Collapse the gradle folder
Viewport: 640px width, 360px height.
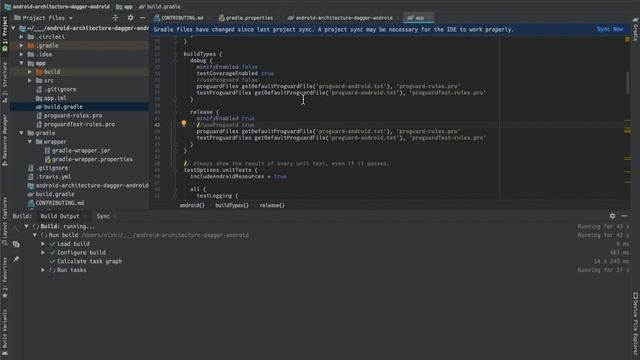pyautogui.click(x=22, y=133)
